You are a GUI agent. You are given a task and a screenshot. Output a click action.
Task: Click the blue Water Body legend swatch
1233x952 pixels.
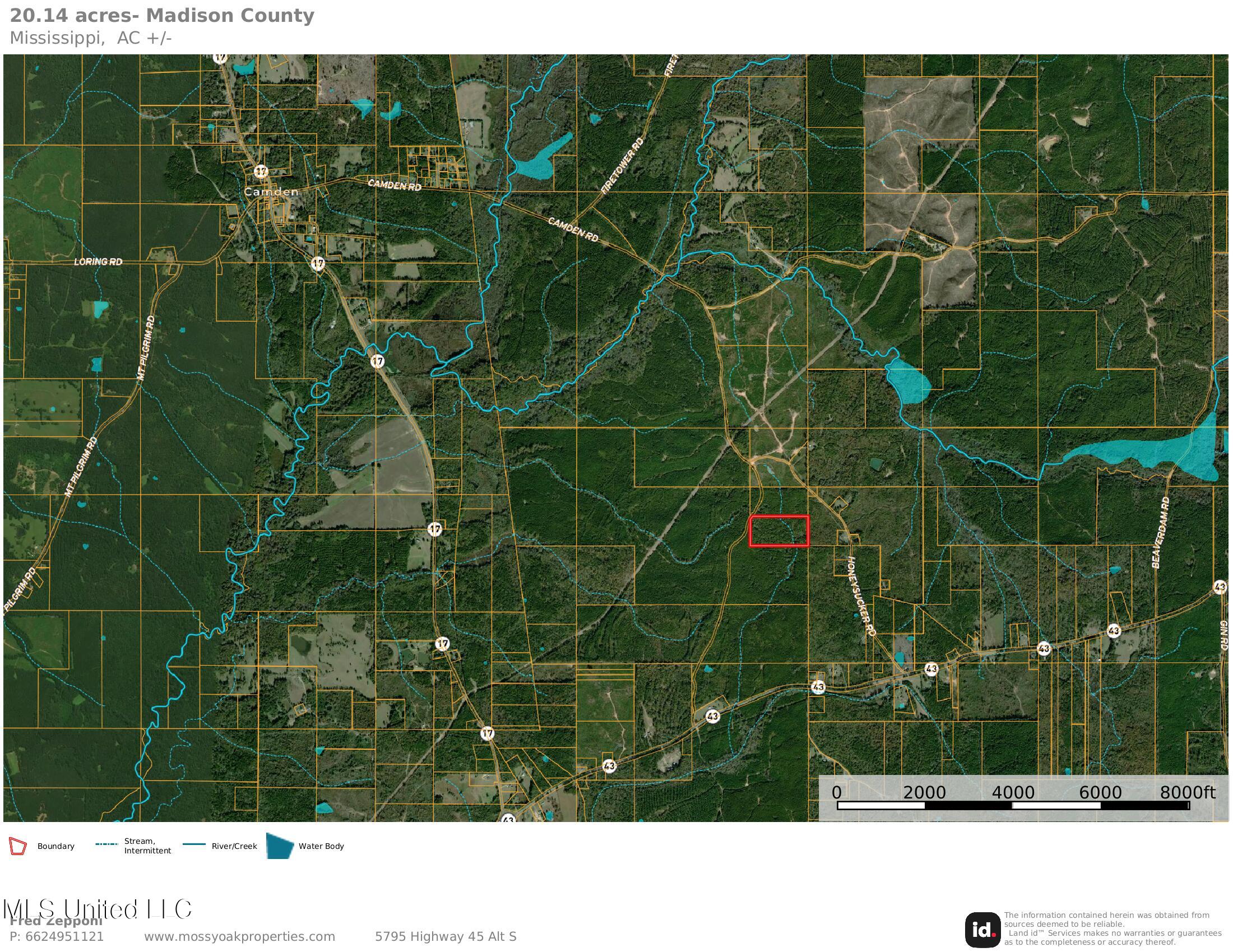point(280,846)
